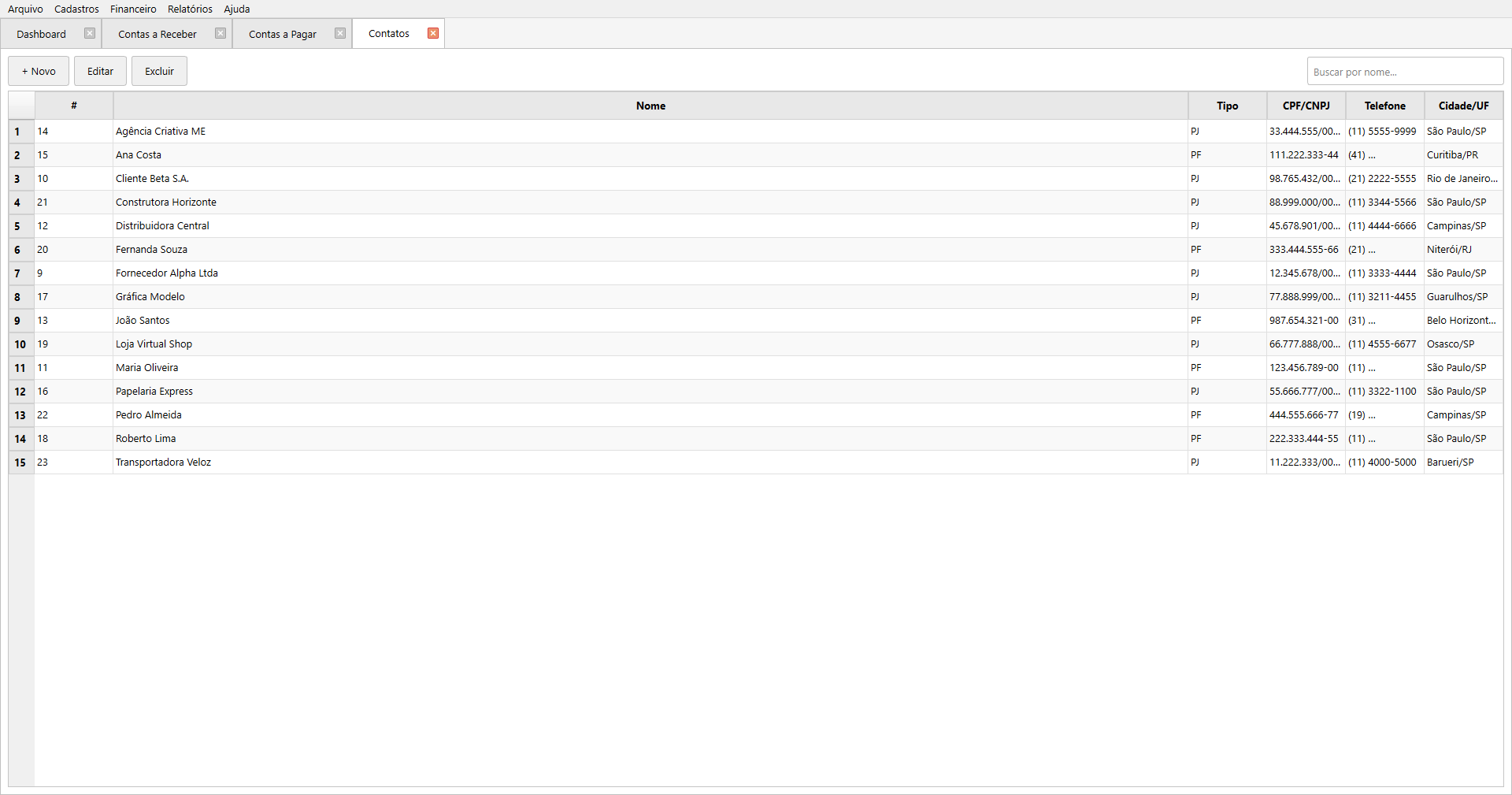
Task: Open the Financeiro menu
Action: 133,9
